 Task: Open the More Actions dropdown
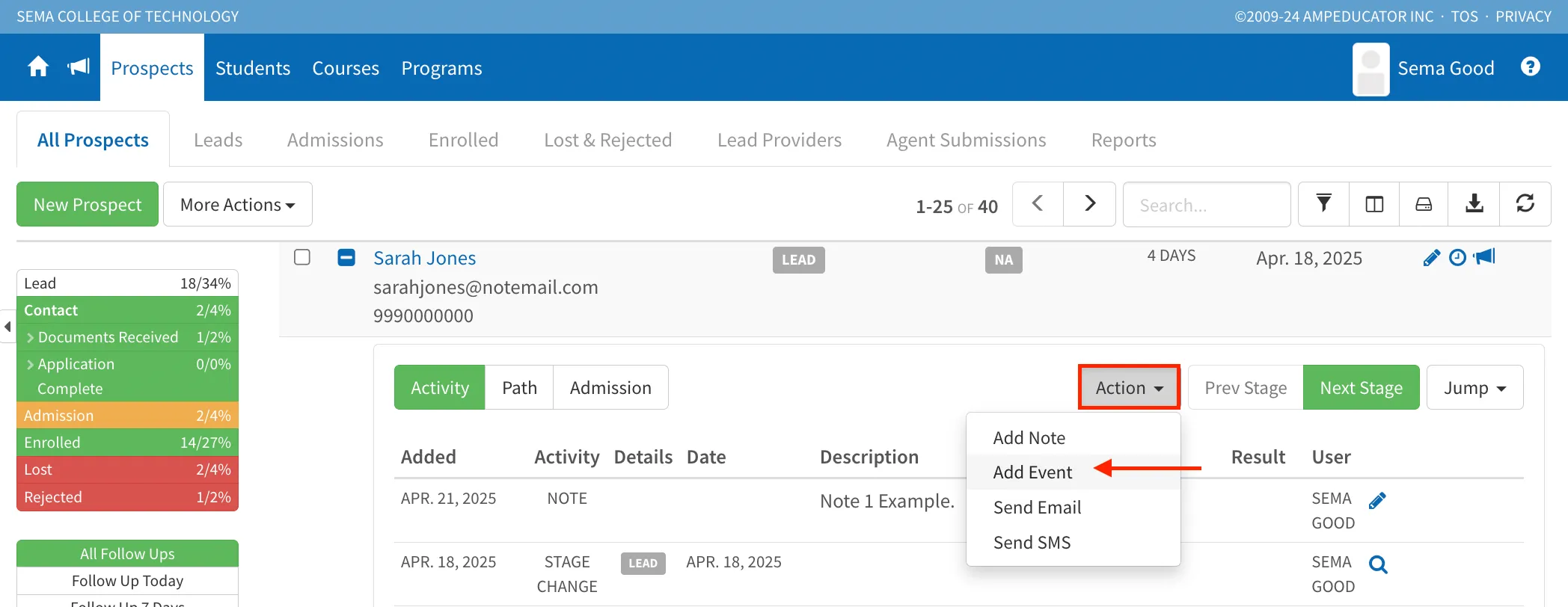coord(238,204)
